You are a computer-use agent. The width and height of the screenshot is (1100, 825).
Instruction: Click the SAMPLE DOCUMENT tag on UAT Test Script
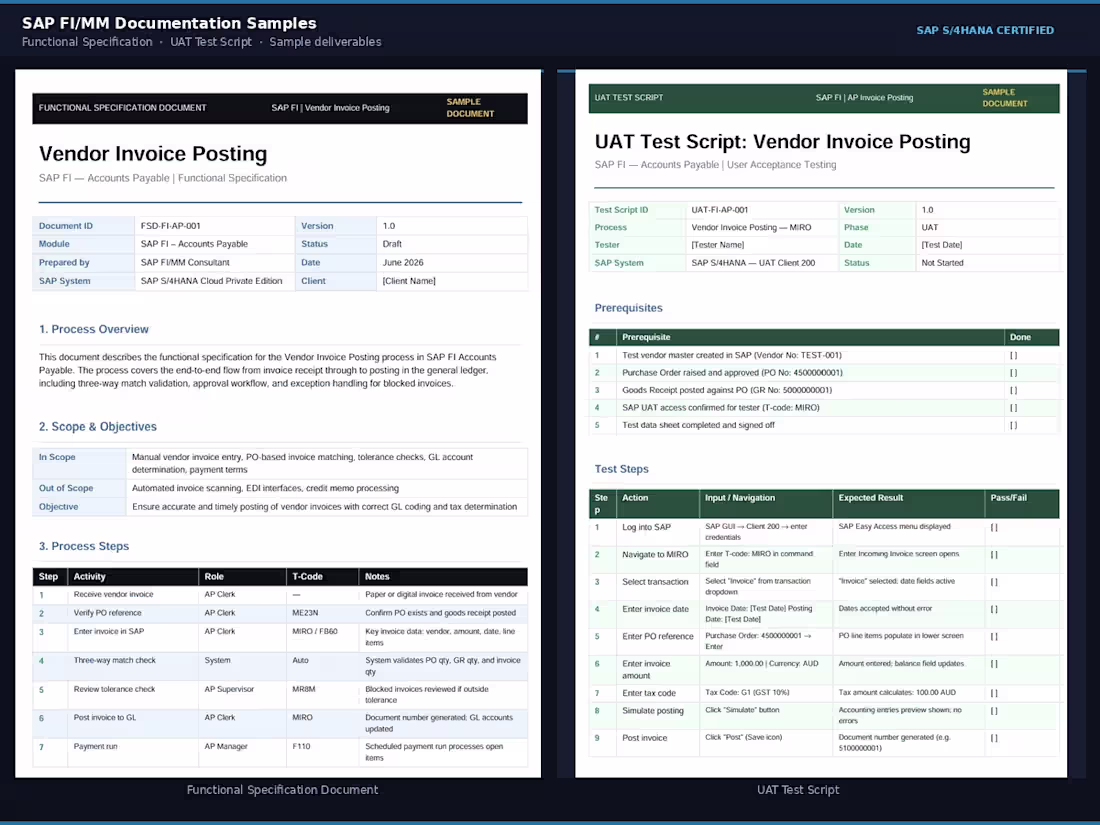pyautogui.click(x=1005, y=98)
